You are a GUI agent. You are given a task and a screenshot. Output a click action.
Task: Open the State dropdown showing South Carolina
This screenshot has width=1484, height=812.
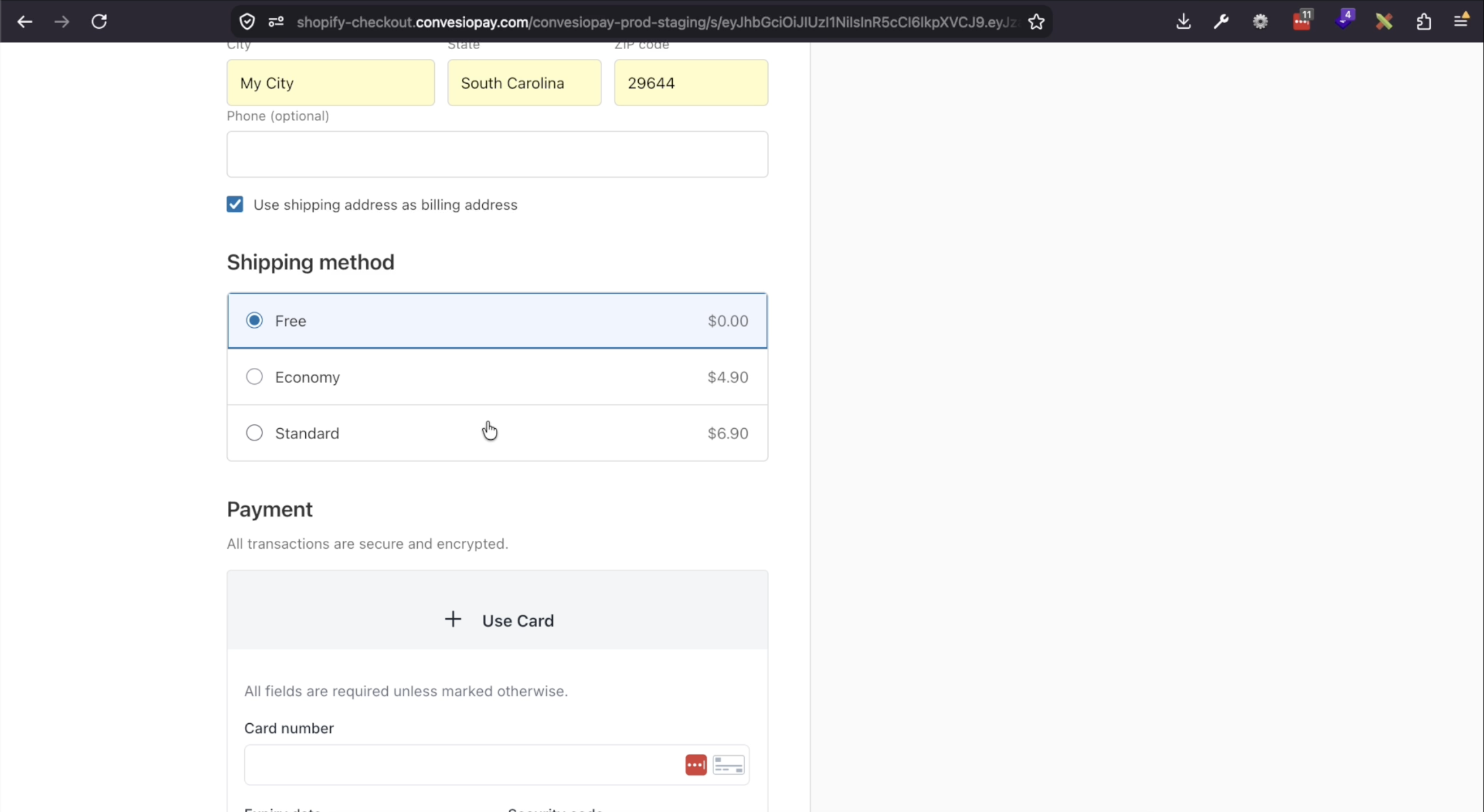(x=524, y=83)
